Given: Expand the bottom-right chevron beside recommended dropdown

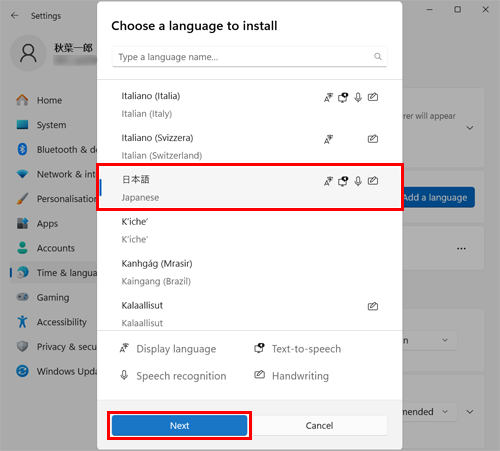Looking at the screenshot, I should point(470,412).
